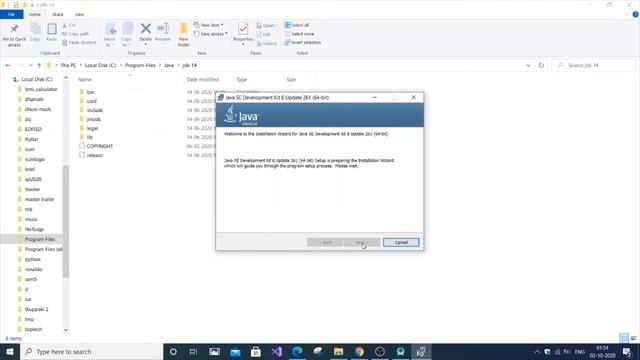
Task: Select bmi_calculator folder in navigation pane
Action: click(41, 89)
